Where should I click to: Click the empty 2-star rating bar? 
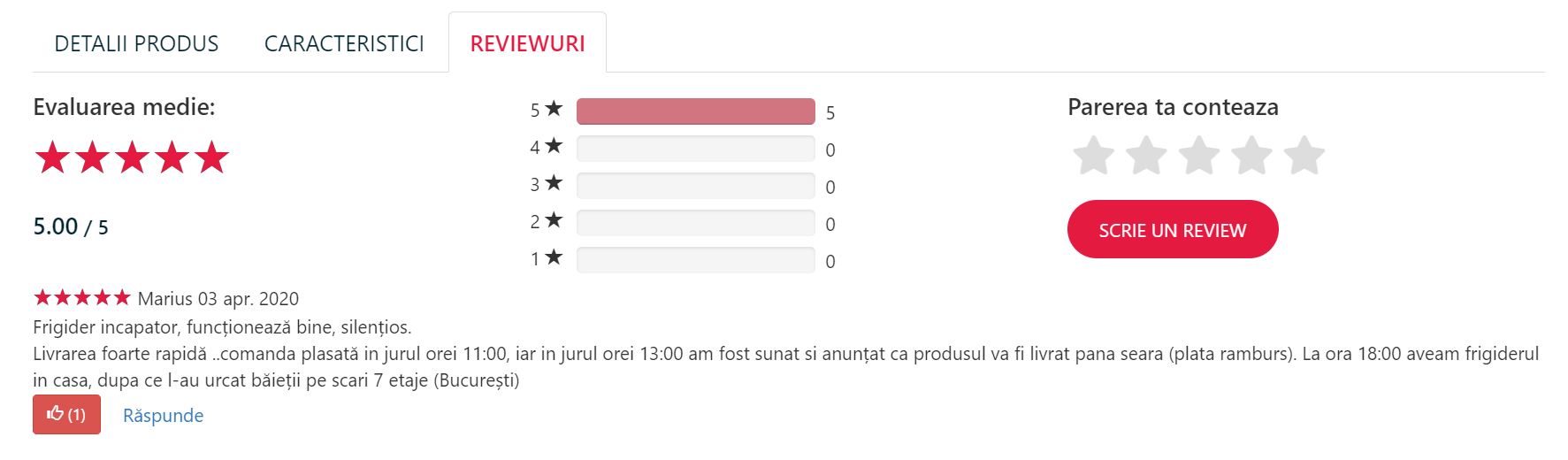pos(696,223)
